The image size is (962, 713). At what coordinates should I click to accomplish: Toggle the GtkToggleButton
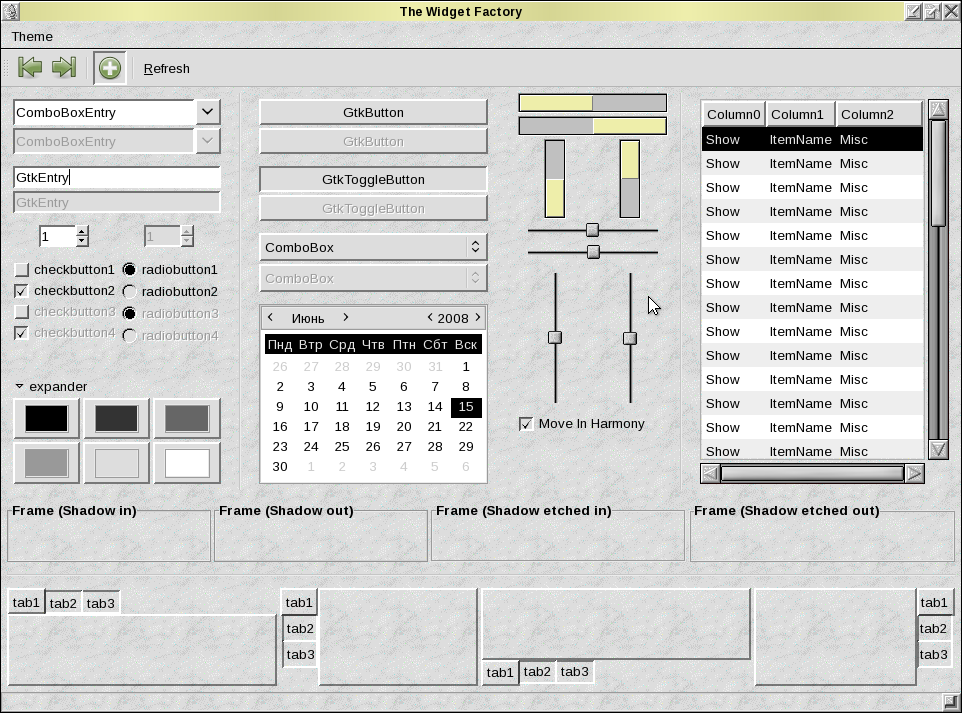(373, 180)
